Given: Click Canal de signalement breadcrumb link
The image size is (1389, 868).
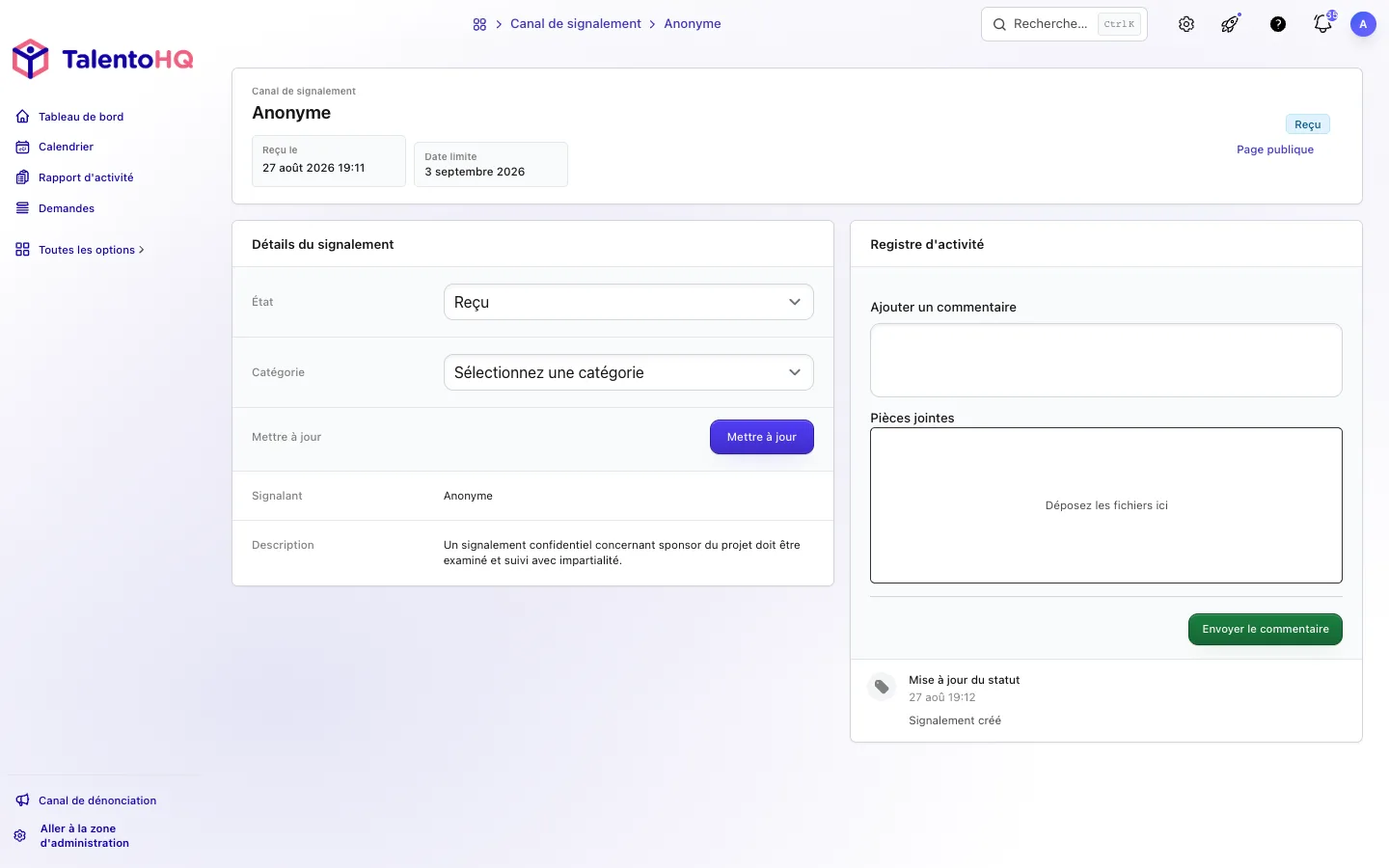Looking at the screenshot, I should [576, 24].
